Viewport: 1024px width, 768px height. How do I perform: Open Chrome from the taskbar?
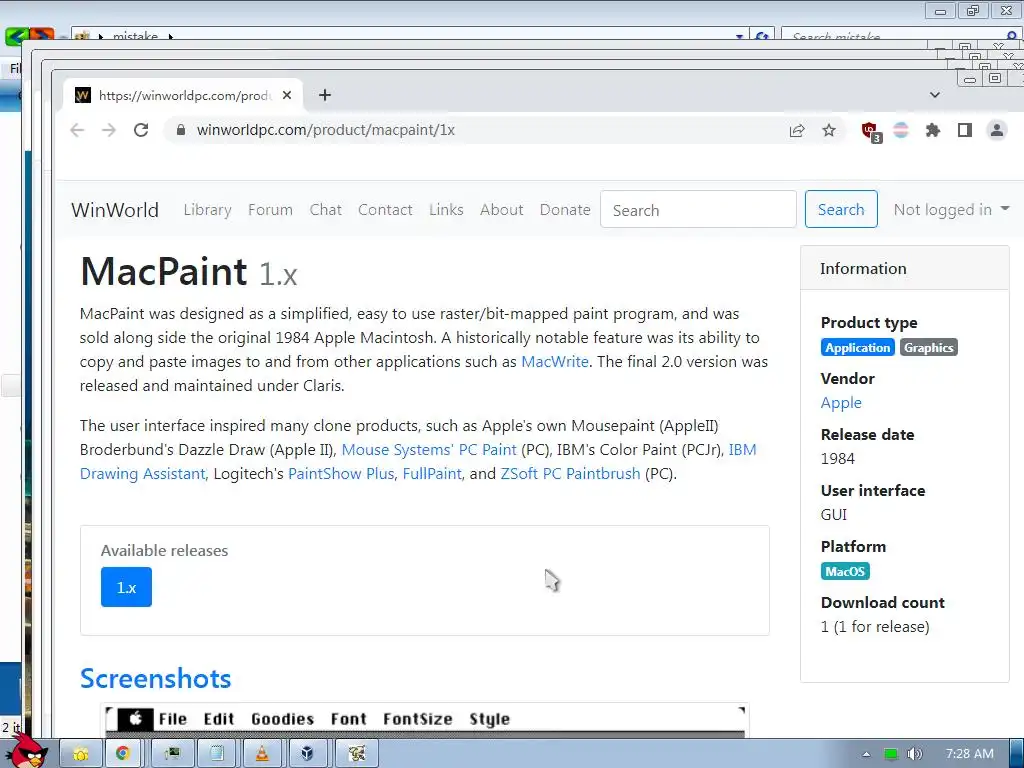[x=123, y=754]
